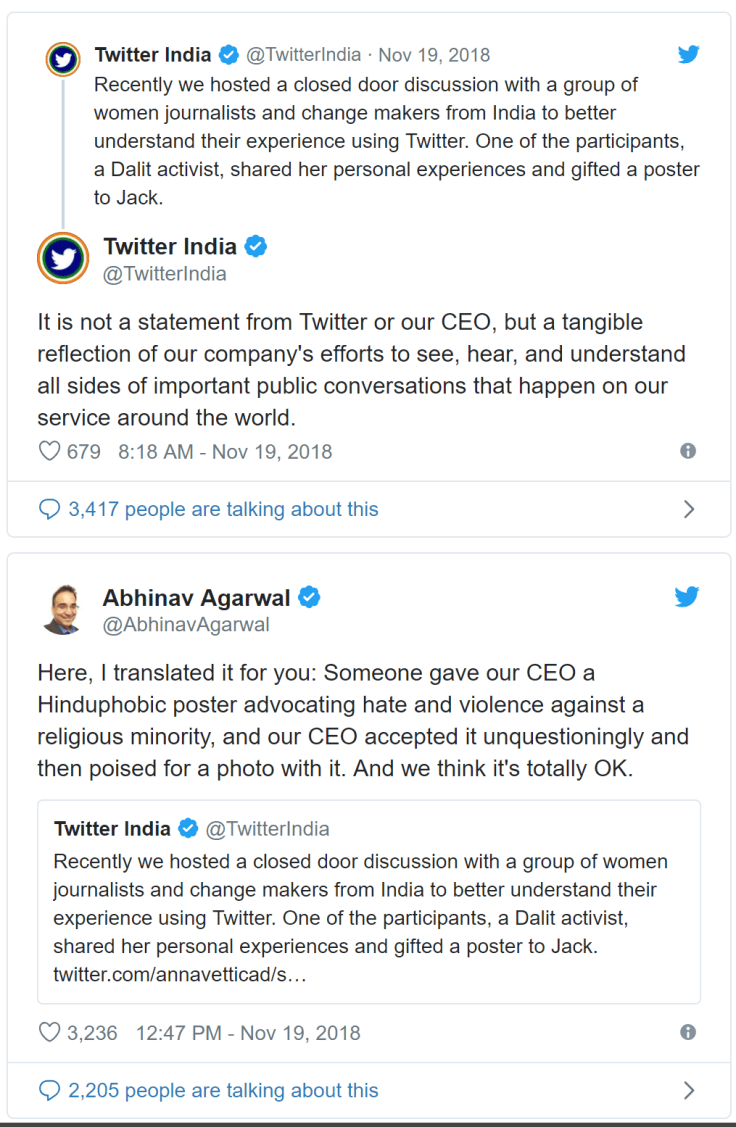The height and width of the screenshot is (1127, 736).
Task: Click "3,417 people are talking about this"
Action: click(x=223, y=509)
